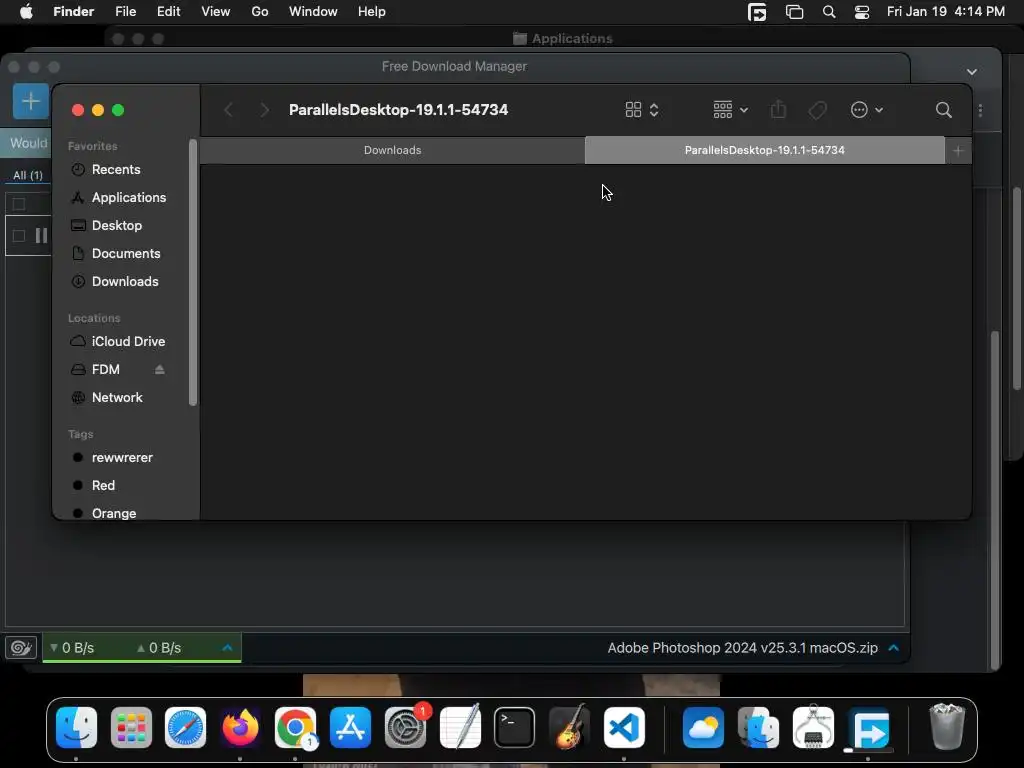The width and height of the screenshot is (1024, 768).
Task: Launch Safari from the Dock
Action: point(185,728)
